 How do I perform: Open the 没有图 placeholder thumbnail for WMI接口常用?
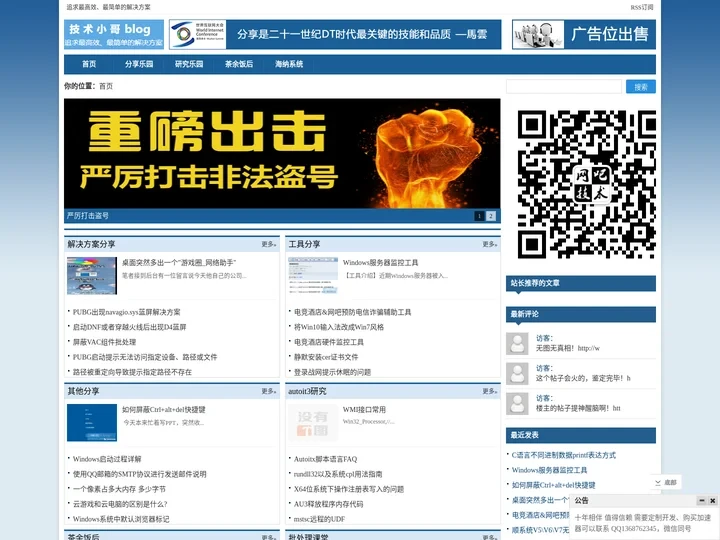pos(313,423)
